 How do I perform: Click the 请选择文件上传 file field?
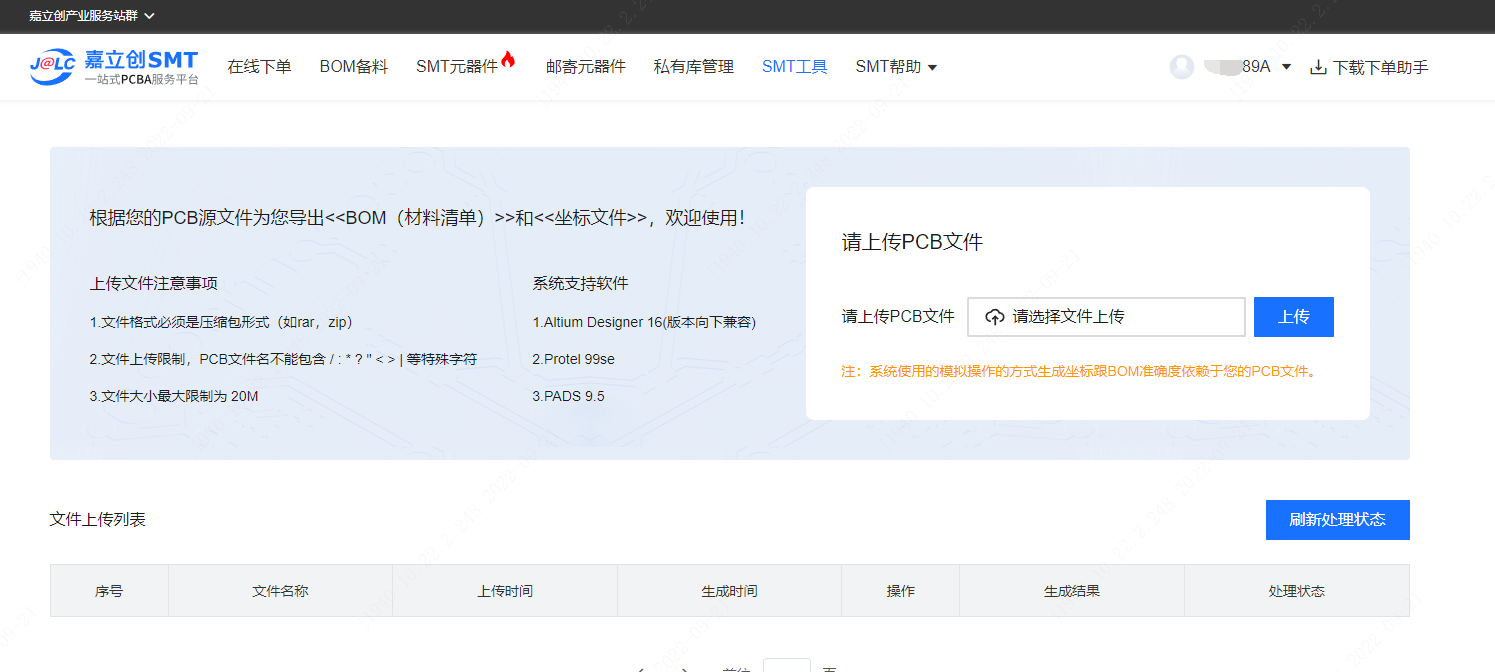[1106, 317]
